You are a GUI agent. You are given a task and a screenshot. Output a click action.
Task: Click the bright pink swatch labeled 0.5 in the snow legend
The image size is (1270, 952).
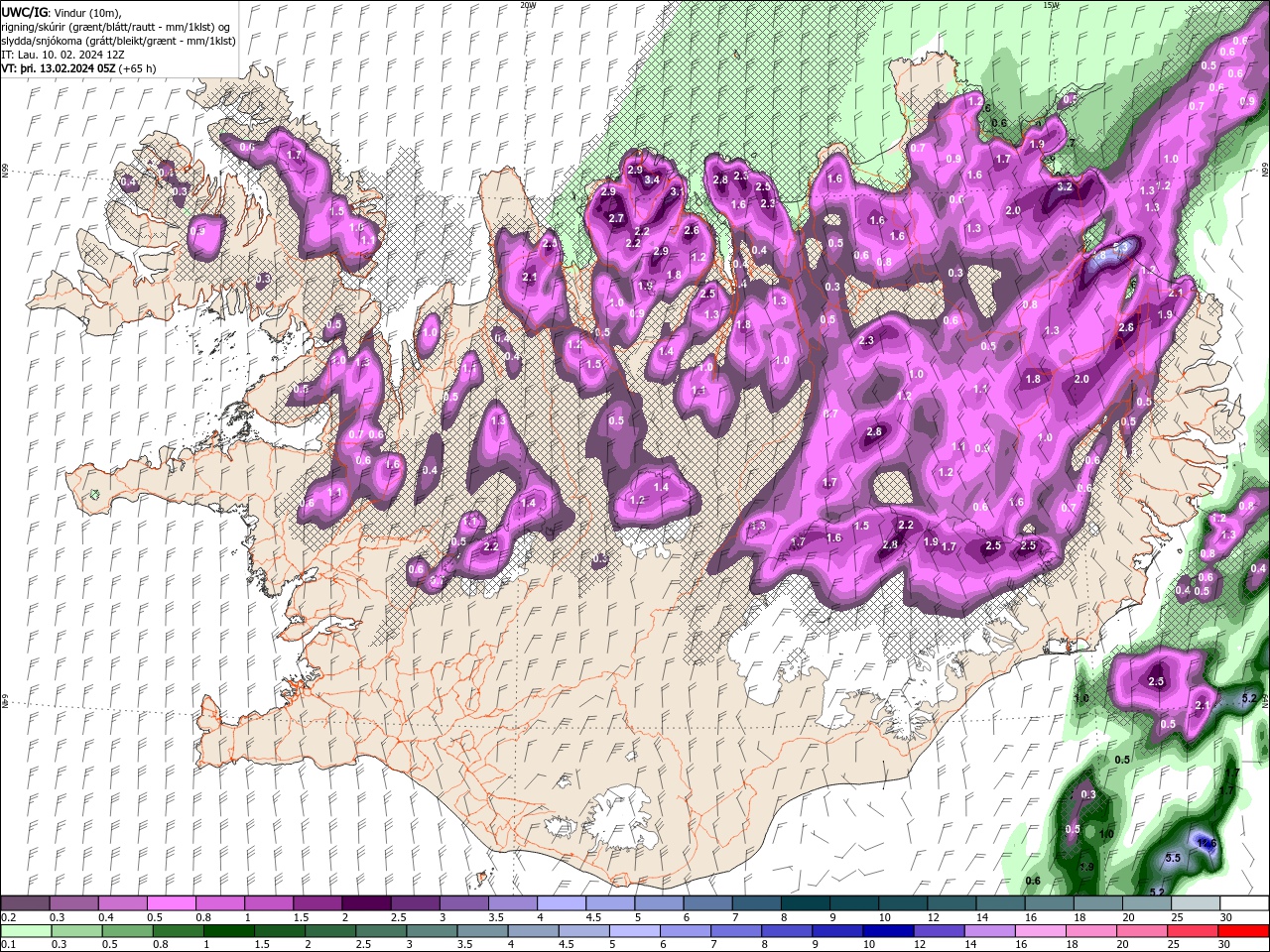(172, 903)
